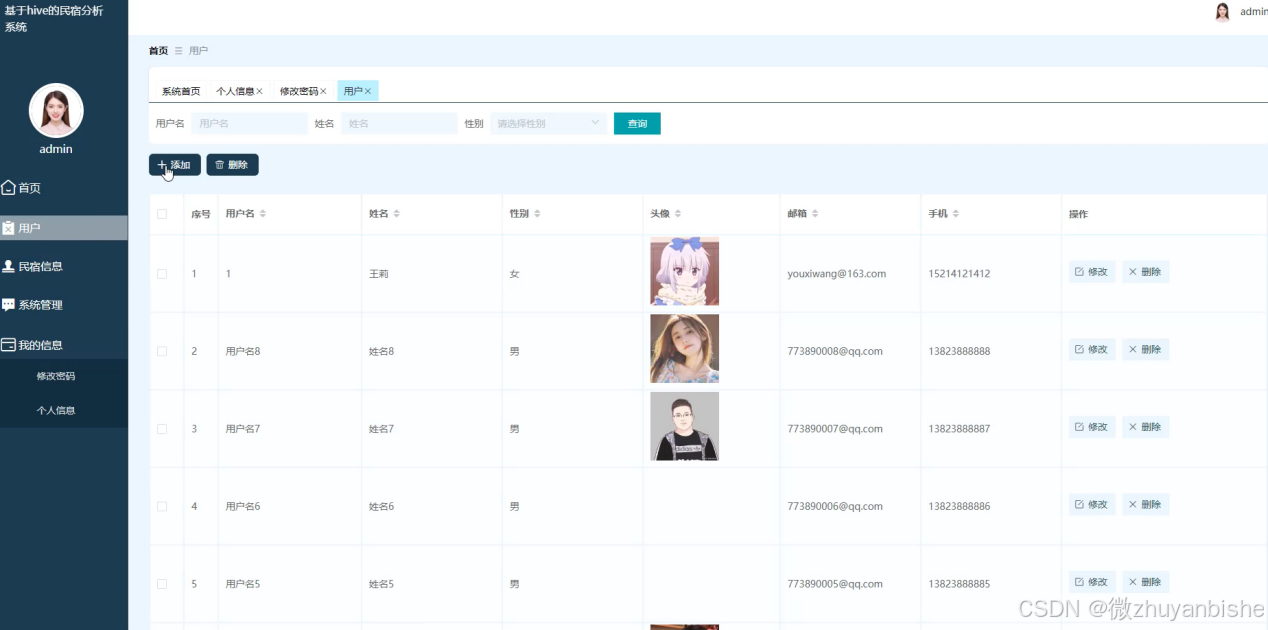Close the 修改密码 tab
Screen dimensions: 1268x630
322,90
